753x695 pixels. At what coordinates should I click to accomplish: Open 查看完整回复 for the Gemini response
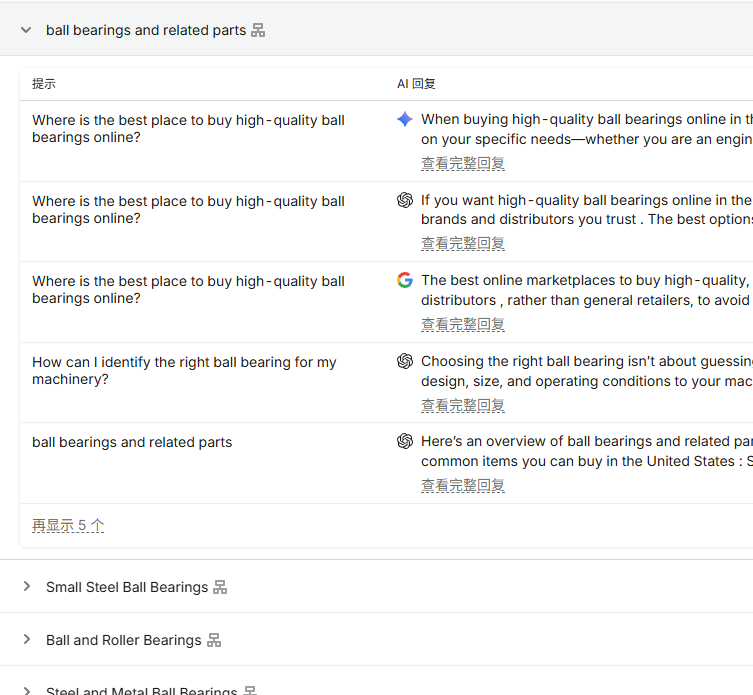462,163
